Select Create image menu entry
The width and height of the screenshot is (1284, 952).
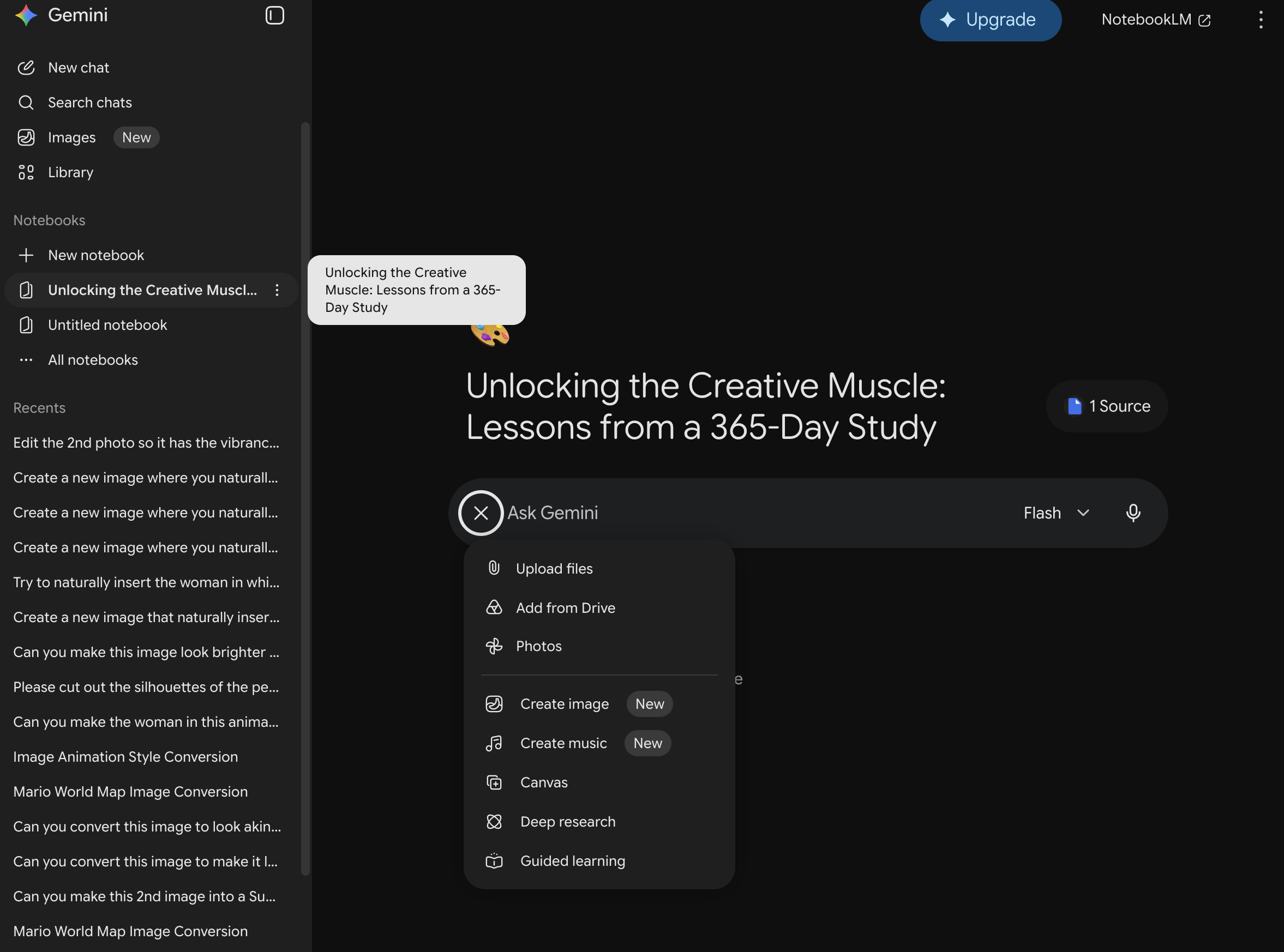[599, 703]
